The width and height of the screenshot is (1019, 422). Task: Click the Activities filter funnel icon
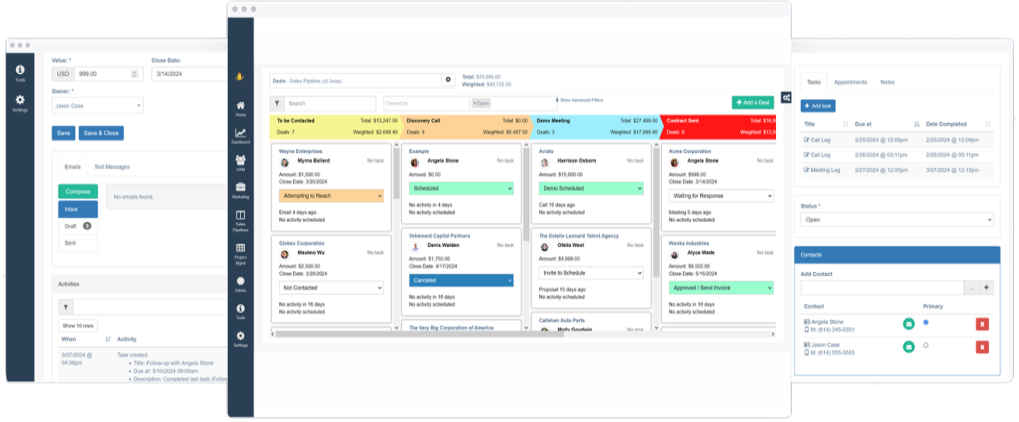(x=66, y=307)
